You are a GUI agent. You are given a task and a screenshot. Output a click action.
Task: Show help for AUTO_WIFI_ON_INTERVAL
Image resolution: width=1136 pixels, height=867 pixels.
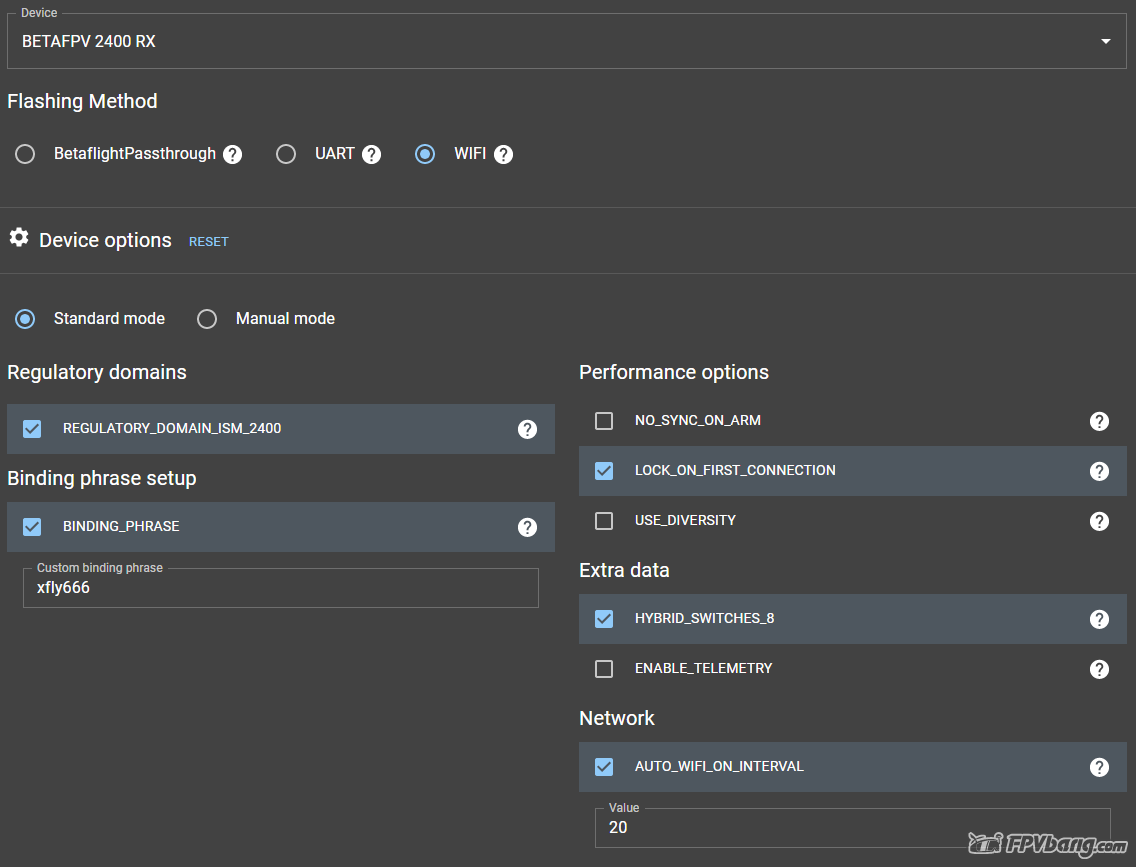click(x=1099, y=767)
